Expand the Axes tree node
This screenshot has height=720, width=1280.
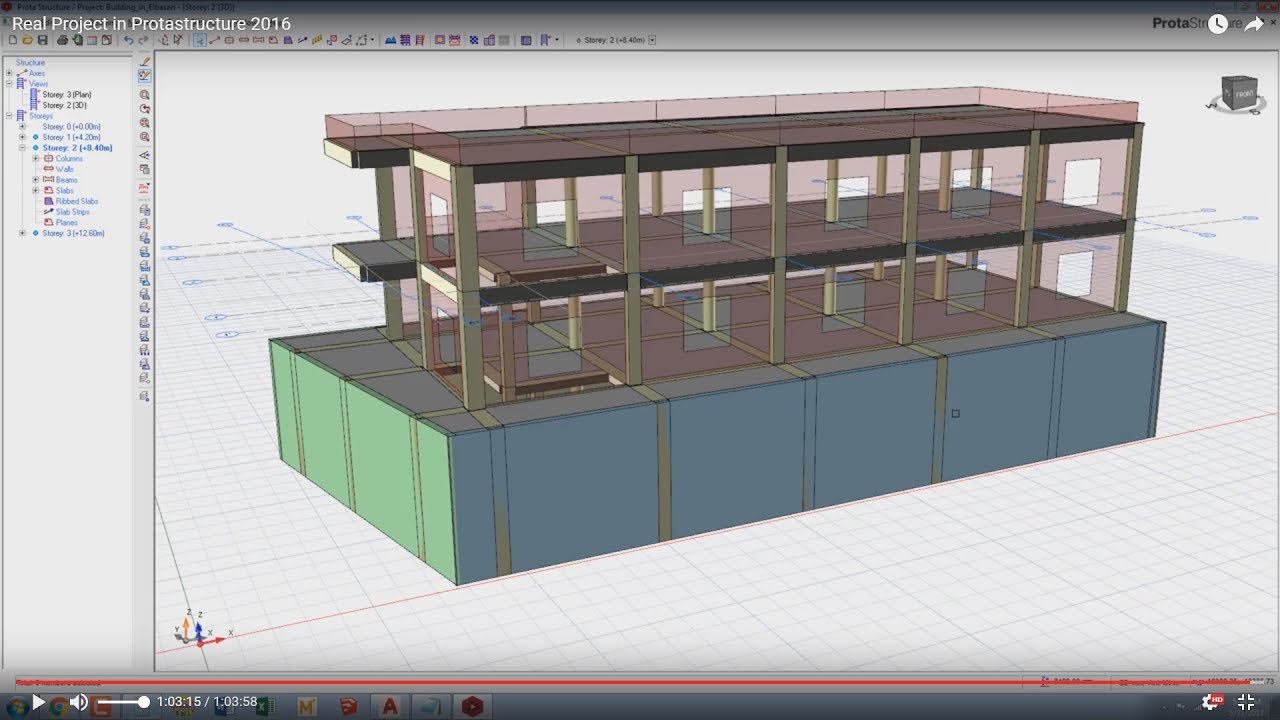coord(9,73)
